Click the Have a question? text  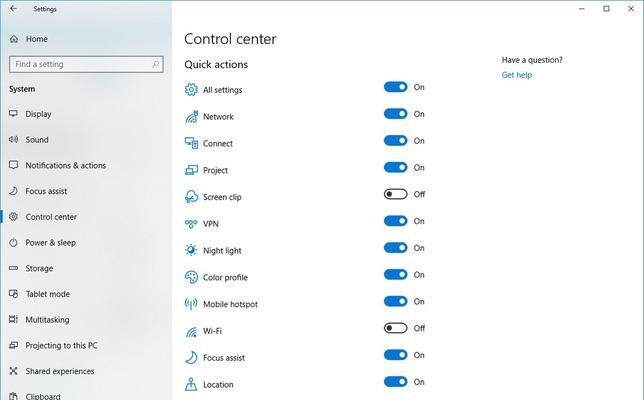coord(532,60)
